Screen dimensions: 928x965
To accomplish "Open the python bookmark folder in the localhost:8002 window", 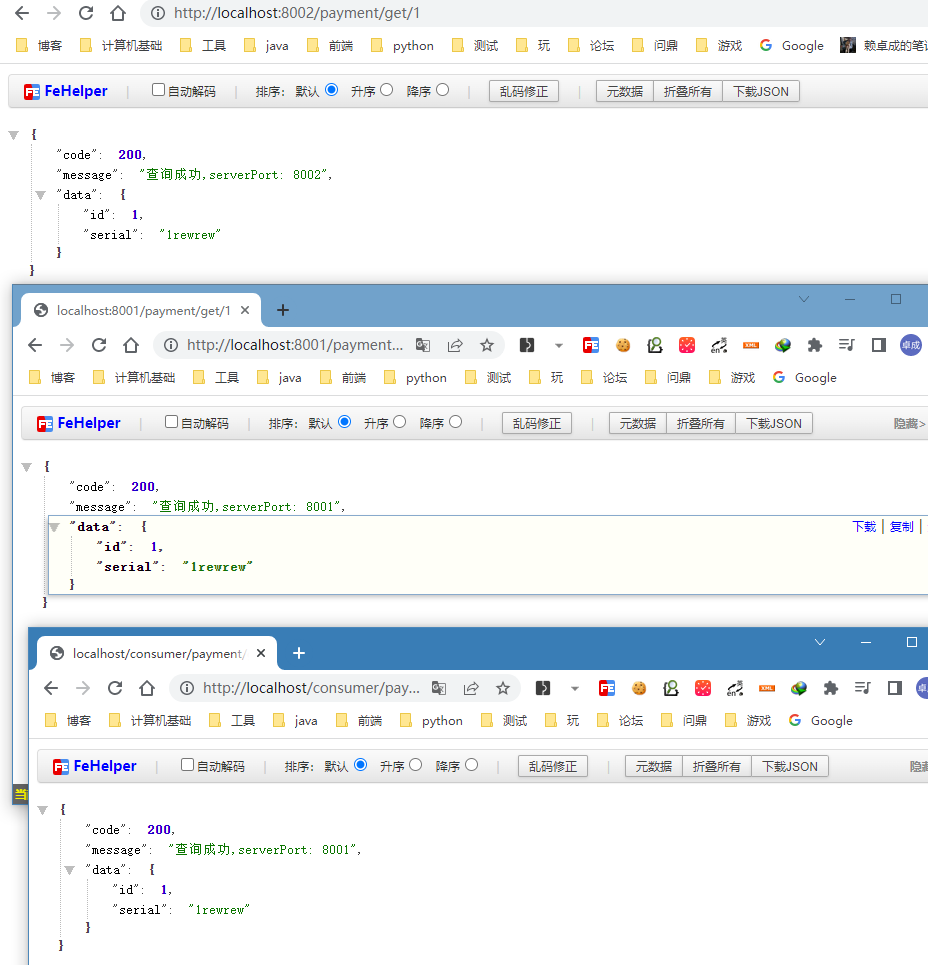I will (402, 46).
